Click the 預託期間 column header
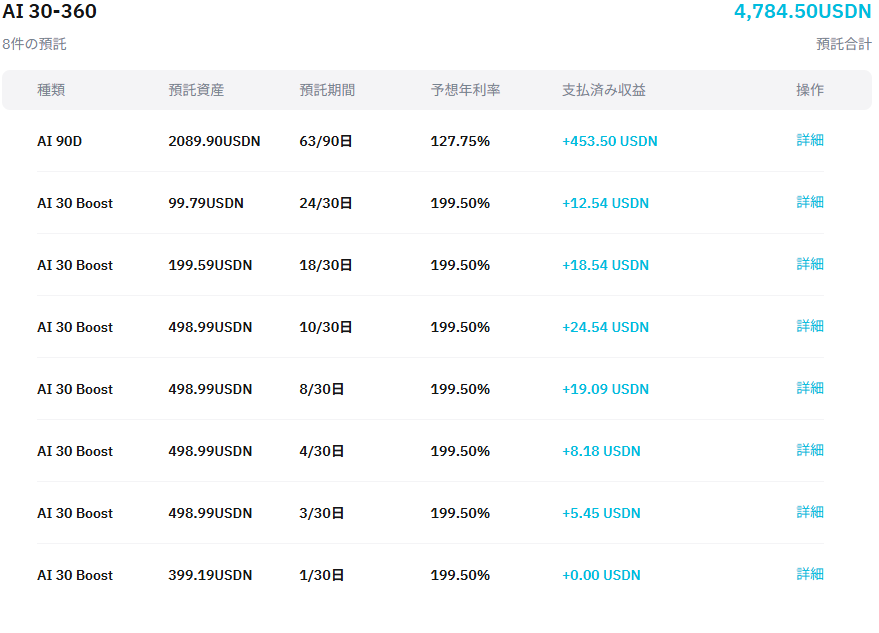879x633 pixels. pyautogui.click(x=327, y=90)
